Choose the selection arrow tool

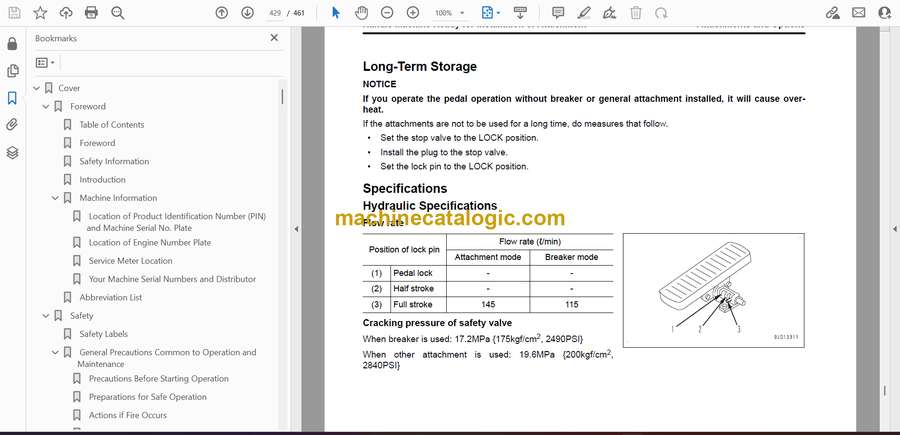tap(336, 13)
